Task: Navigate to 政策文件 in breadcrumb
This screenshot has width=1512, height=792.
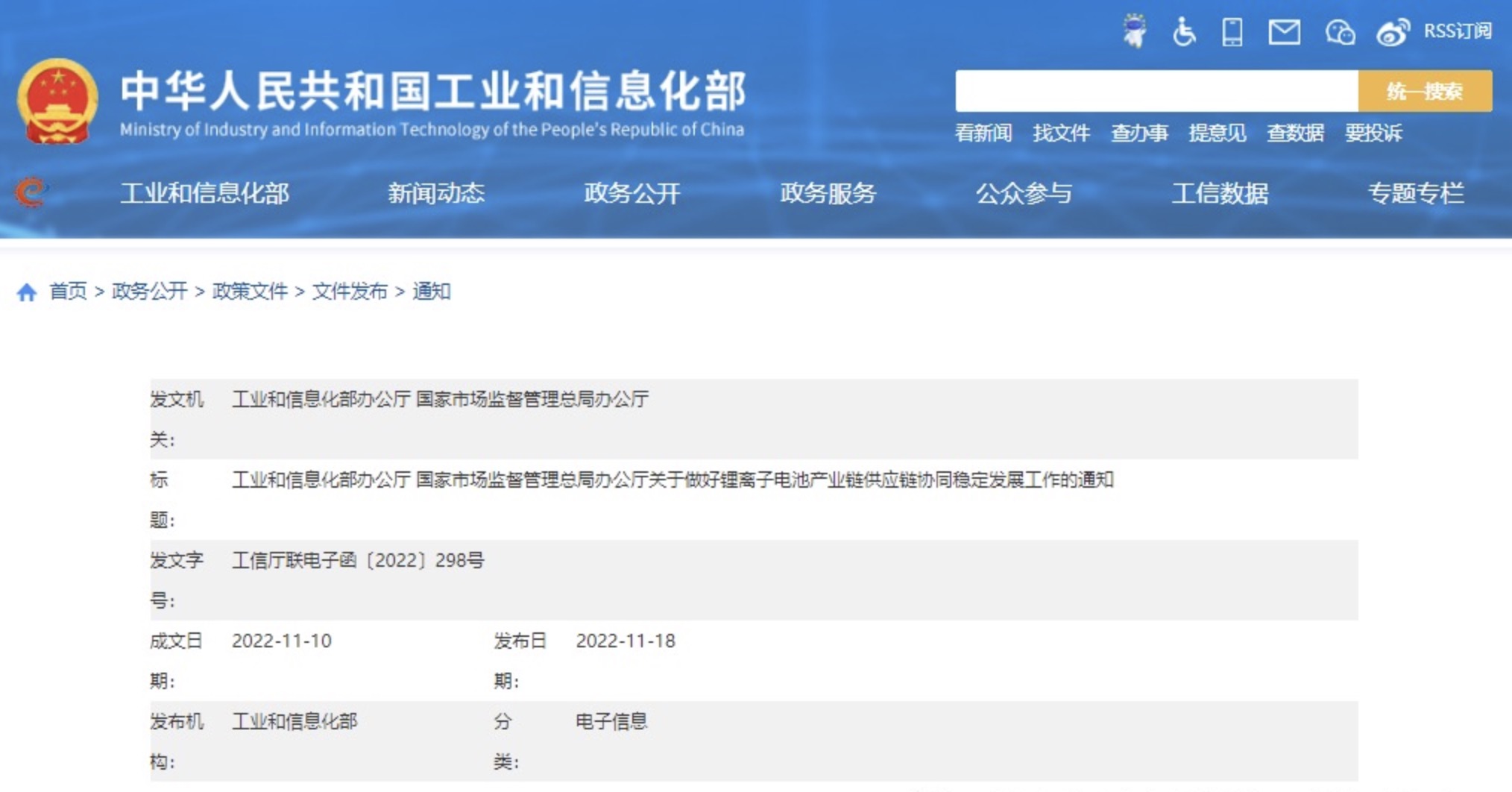Action: (x=250, y=291)
